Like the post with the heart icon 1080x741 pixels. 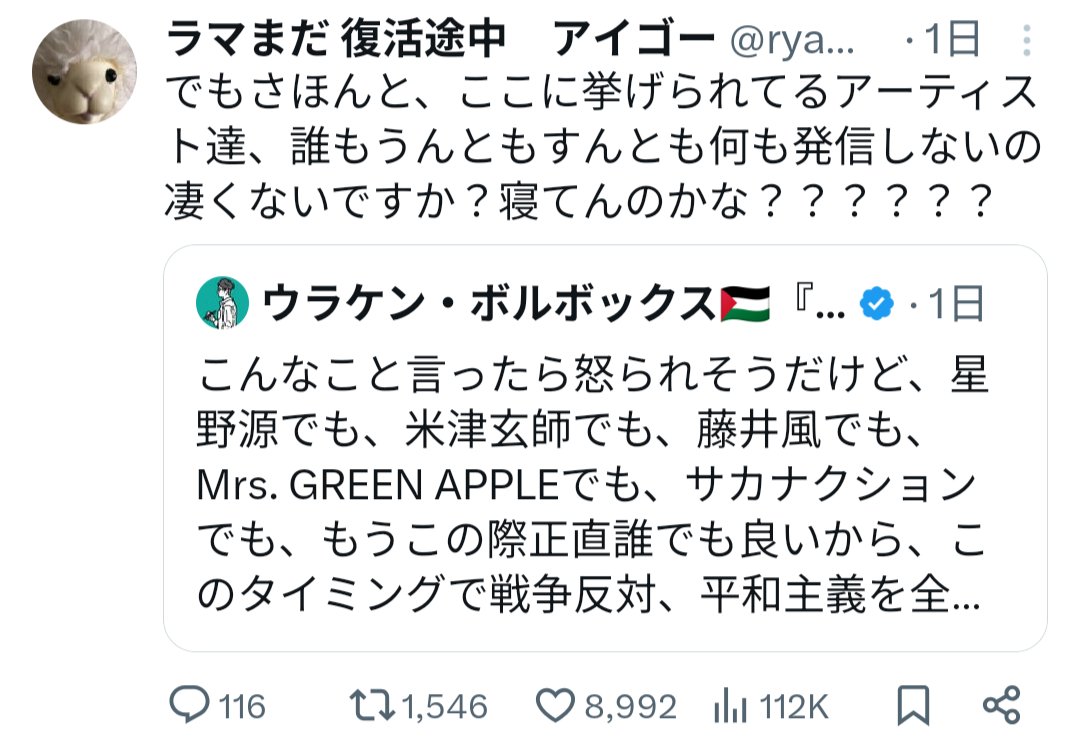tap(554, 706)
